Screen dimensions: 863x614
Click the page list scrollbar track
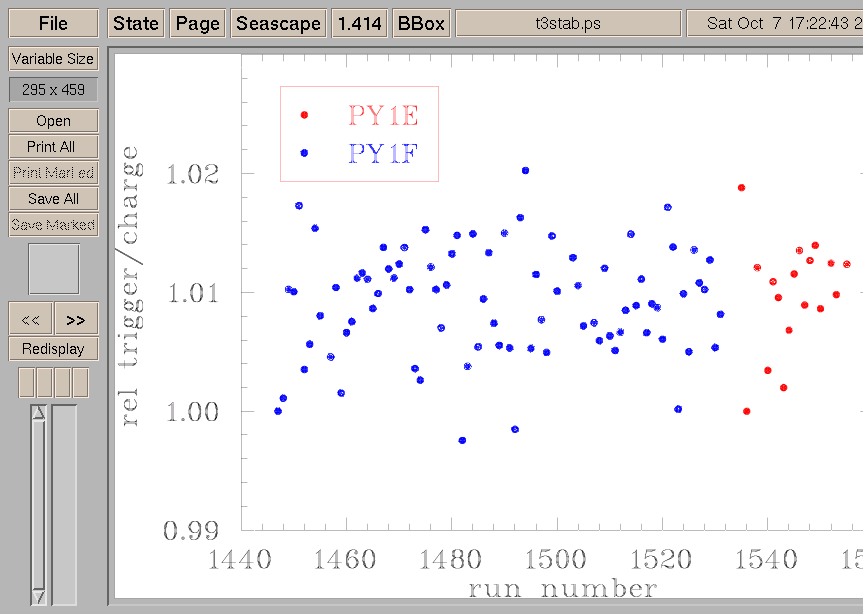tap(38, 505)
